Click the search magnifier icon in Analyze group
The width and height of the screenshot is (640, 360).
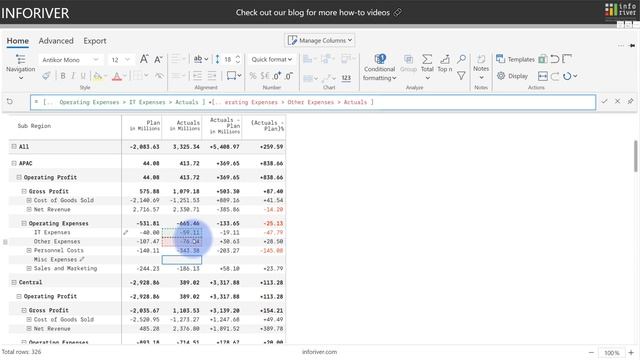461,60
